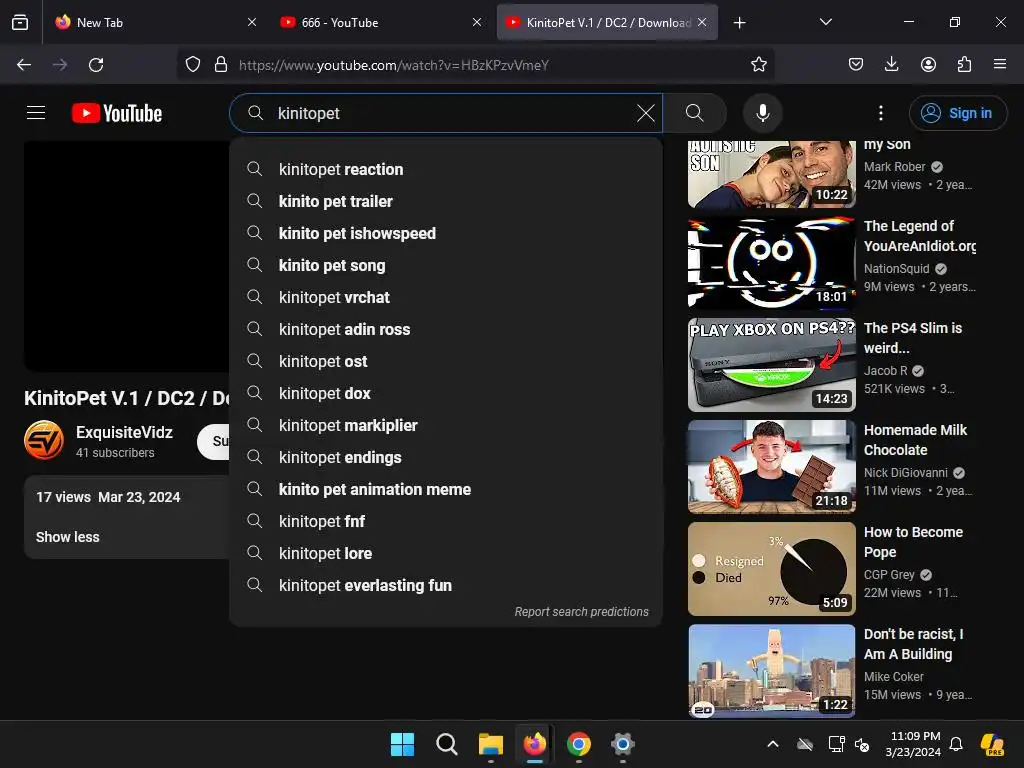Start voice search with microphone icon
The image size is (1024, 768).
(x=762, y=113)
